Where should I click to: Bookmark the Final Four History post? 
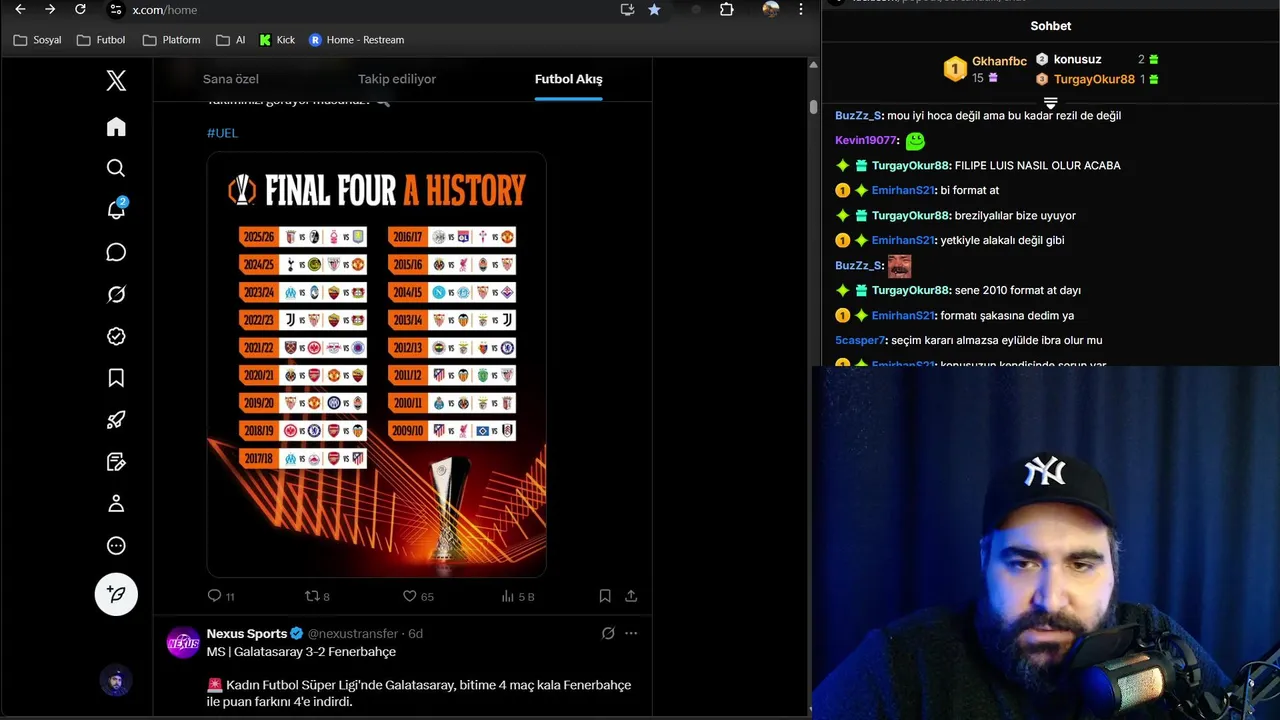605,596
